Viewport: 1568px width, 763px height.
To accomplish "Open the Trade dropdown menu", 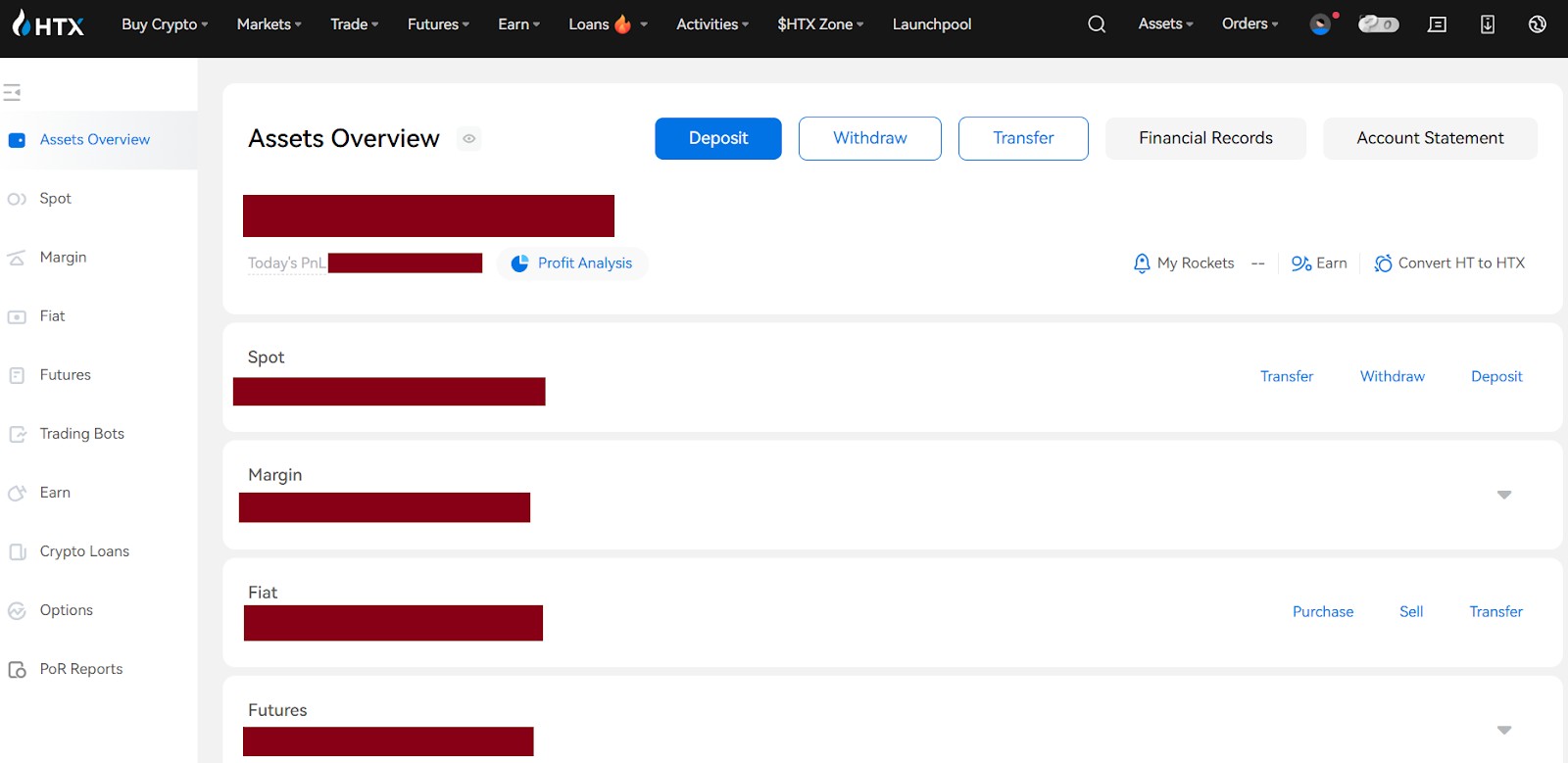I will [355, 24].
